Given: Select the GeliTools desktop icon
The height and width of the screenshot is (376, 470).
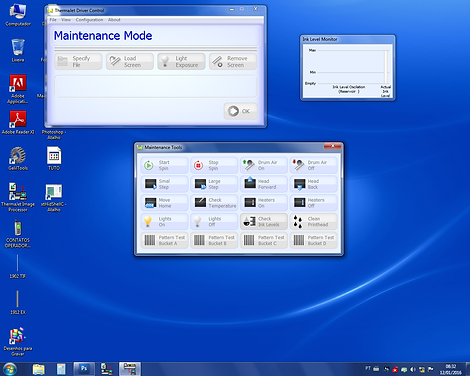Looking at the screenshot, I should 18,159.
